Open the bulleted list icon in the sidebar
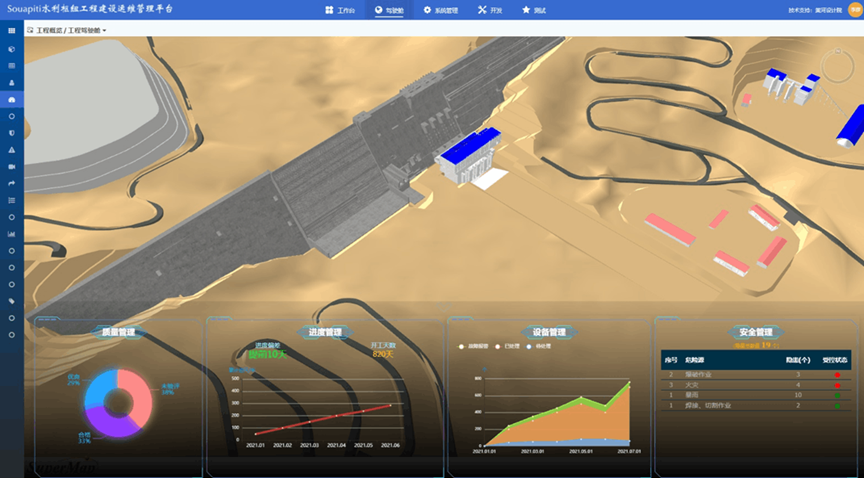This screenshot has width=864, height=478. coord(12,200)
